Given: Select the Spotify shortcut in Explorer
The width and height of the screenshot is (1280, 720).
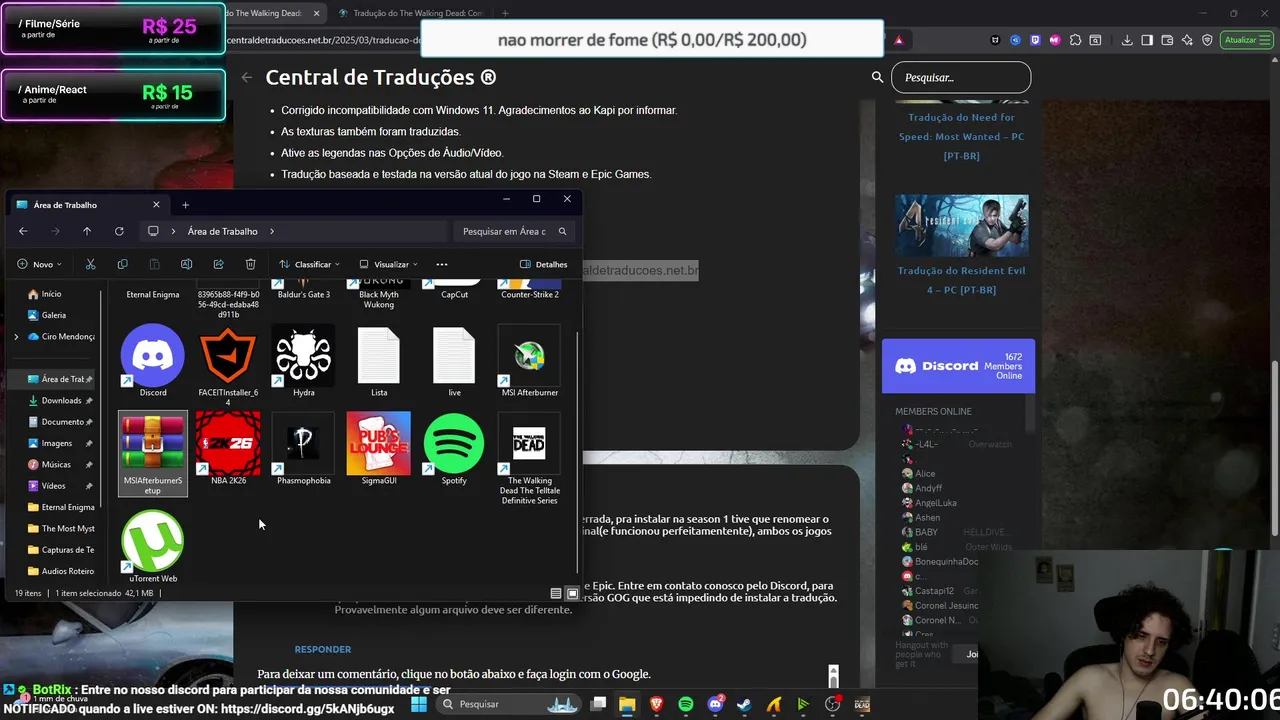Looking at the screenshot, I should point(454,449).
